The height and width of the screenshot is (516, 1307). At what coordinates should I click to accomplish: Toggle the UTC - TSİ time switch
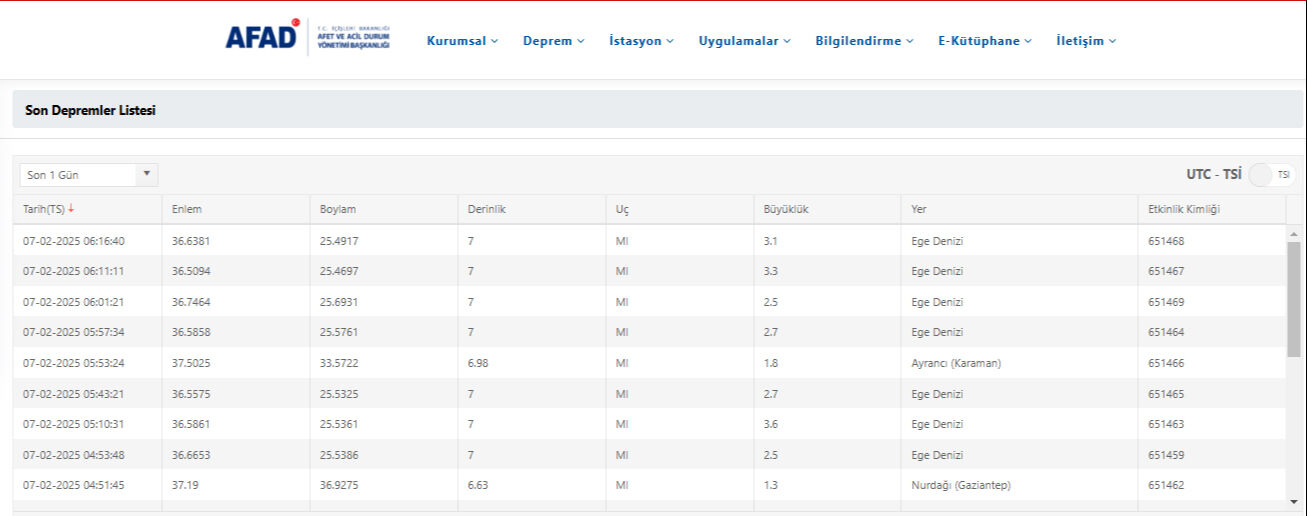[x=1272, y=174]
